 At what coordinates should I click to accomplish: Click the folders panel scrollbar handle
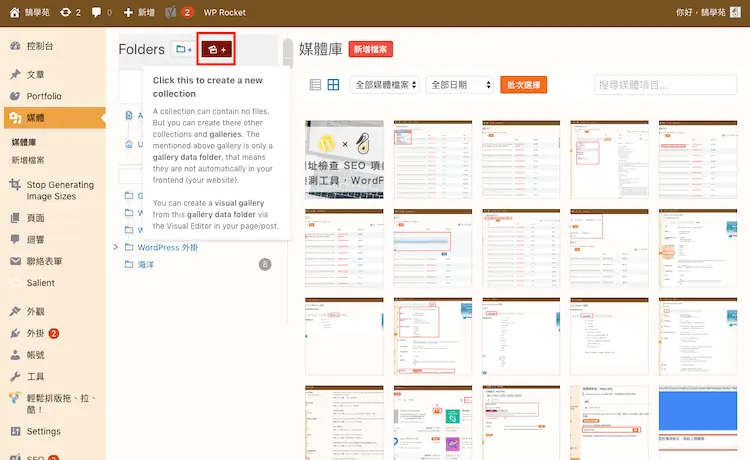287,52
